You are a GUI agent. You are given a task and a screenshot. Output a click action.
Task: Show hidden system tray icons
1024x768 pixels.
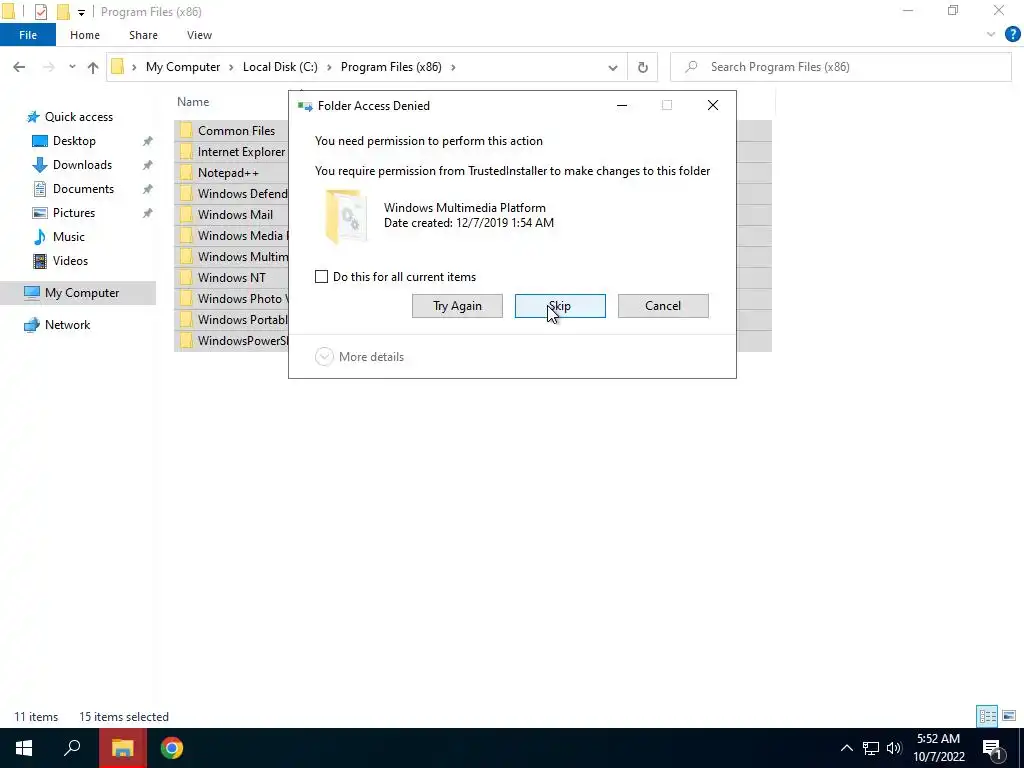coord(846,748)
